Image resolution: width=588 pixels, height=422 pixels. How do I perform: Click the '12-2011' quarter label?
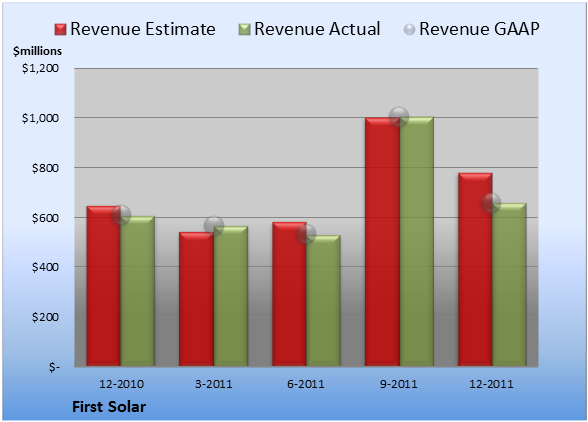(491, 384)
